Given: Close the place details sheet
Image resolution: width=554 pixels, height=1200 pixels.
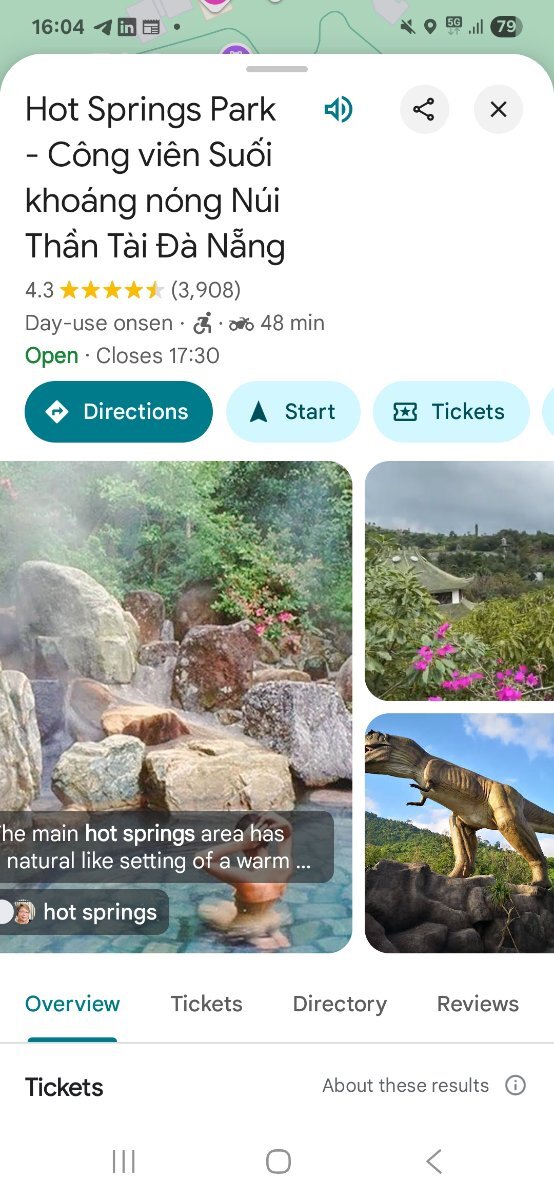Looking at the screenshot, I should click(x=498, y=109).
